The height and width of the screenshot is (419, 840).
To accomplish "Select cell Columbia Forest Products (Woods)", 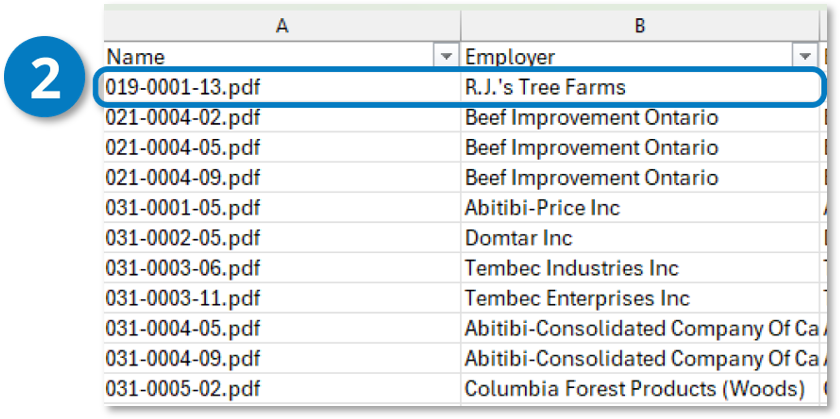I will [x=640, y=388].
